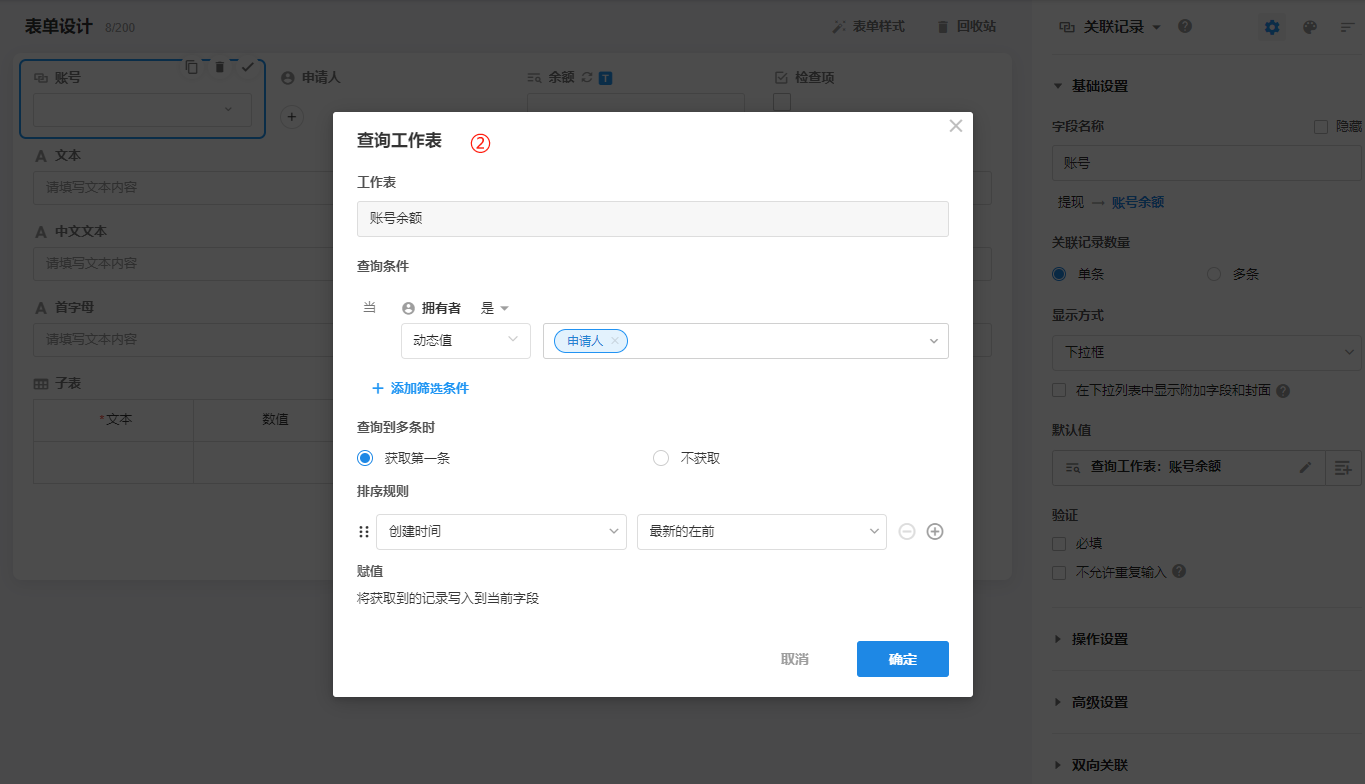Select 不获取 radio option
Screen dimensions: 1365x784
coord(661,458)
